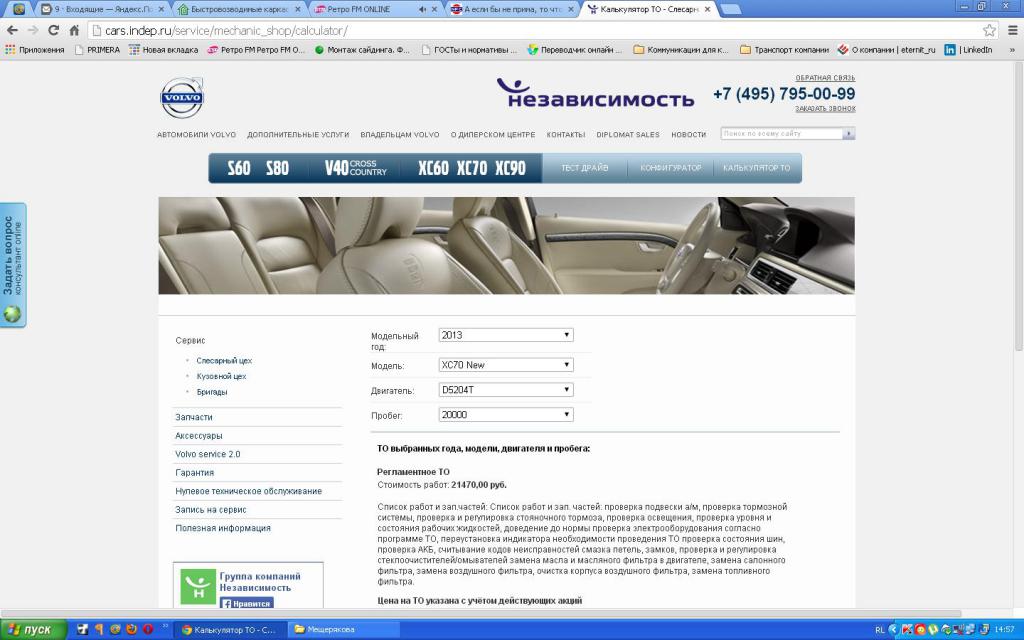Open the Пробег dropdown showing 20000
The height and width of the screenshot is (640, 1024).
[x=506, y=415]
